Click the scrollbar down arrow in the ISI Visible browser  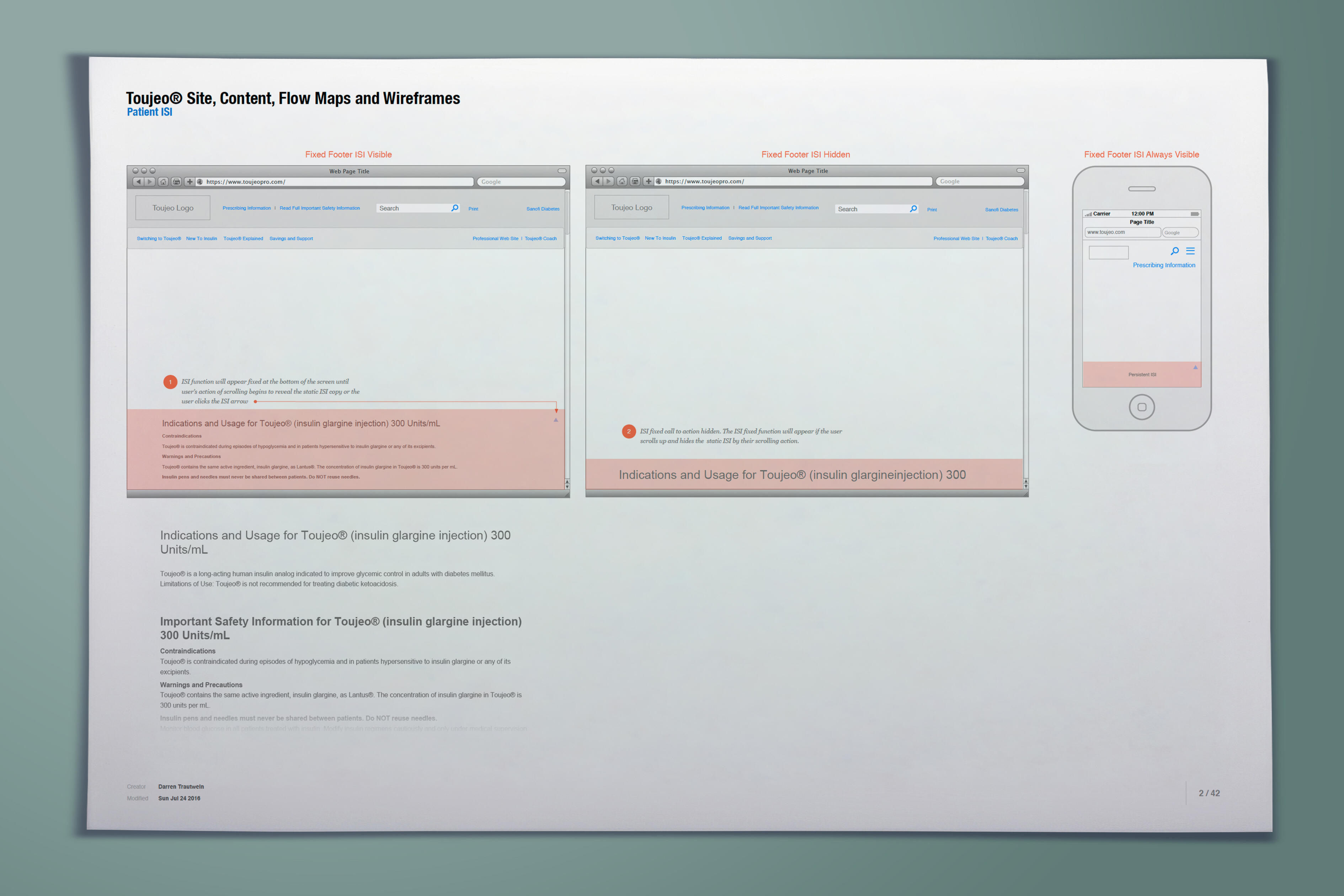pos(567,487)
